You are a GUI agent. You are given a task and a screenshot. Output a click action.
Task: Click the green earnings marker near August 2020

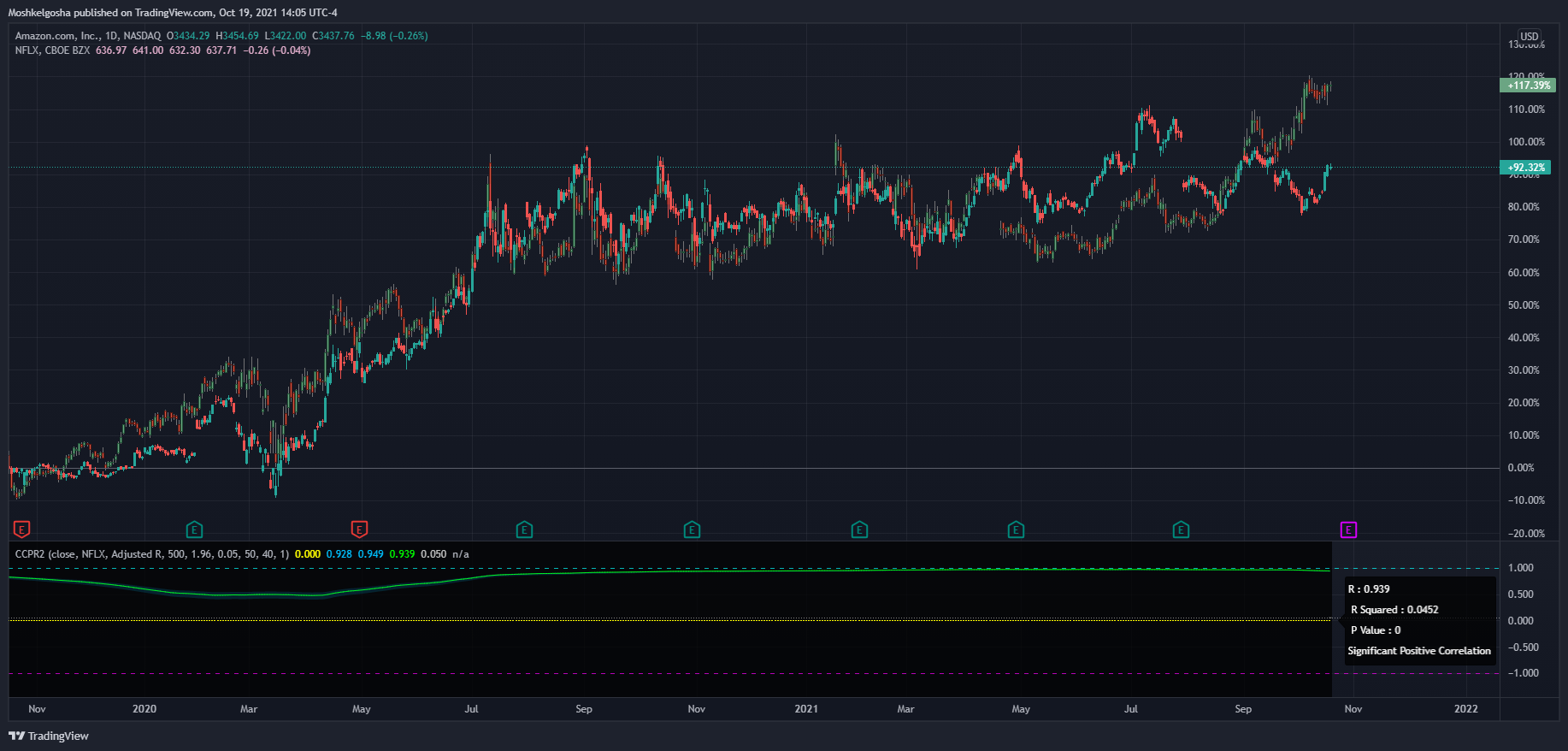click(x=524, y=529)
